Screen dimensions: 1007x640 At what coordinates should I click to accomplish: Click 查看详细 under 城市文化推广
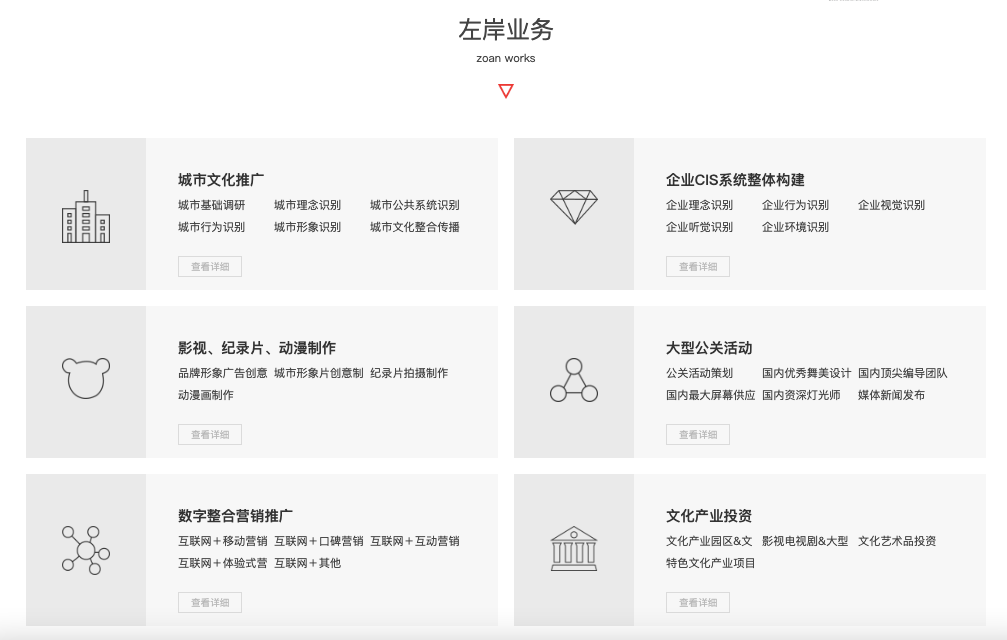[209, 266]
